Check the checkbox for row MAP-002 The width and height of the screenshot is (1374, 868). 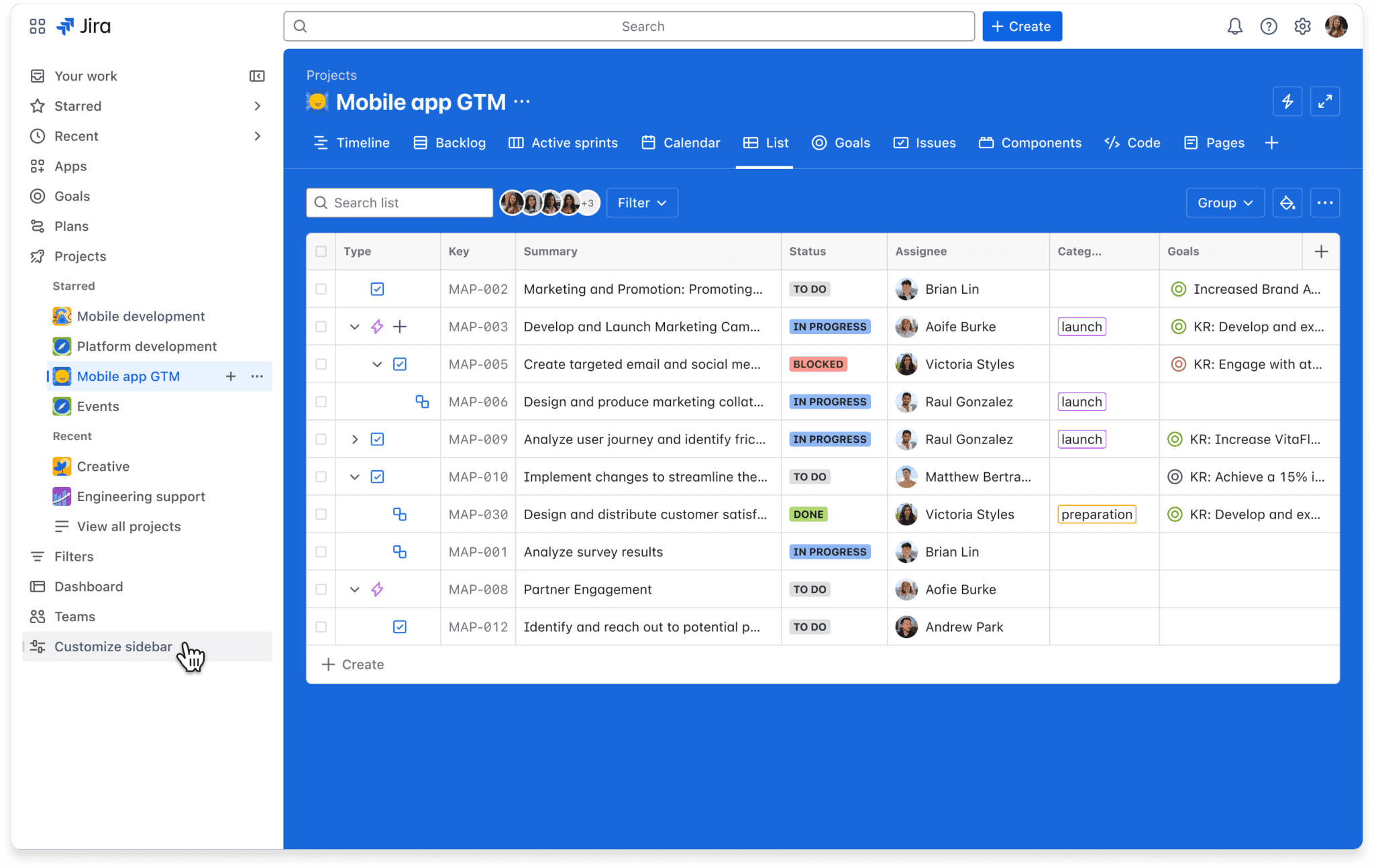(x=321, y=288)
